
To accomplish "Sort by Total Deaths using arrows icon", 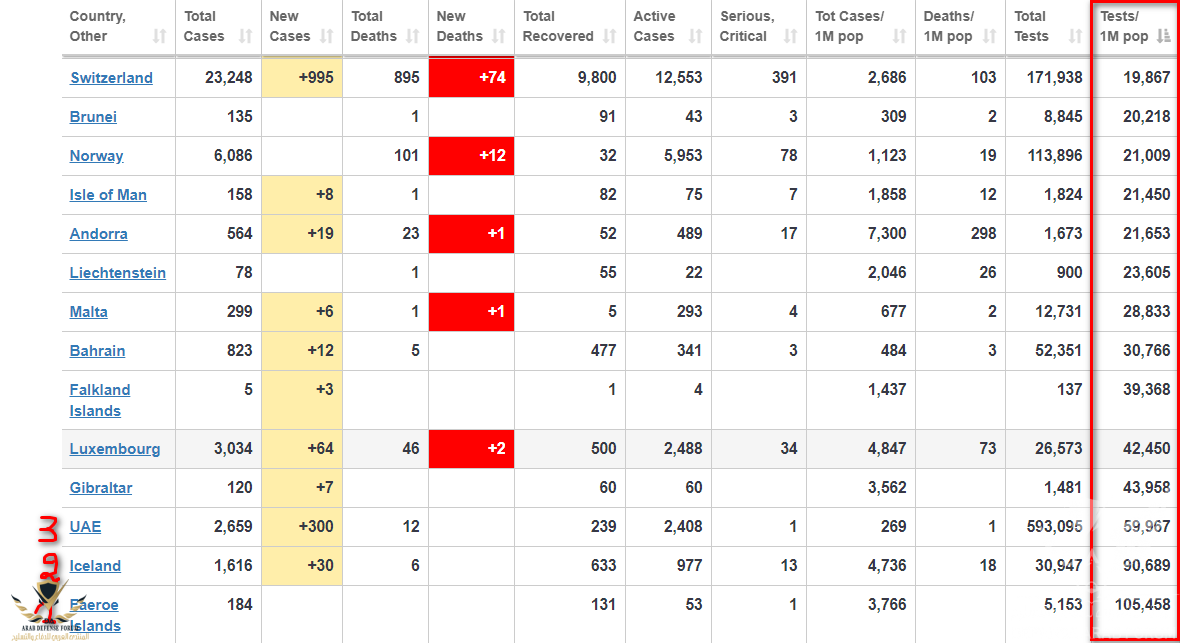I will (x=413, y=36).
